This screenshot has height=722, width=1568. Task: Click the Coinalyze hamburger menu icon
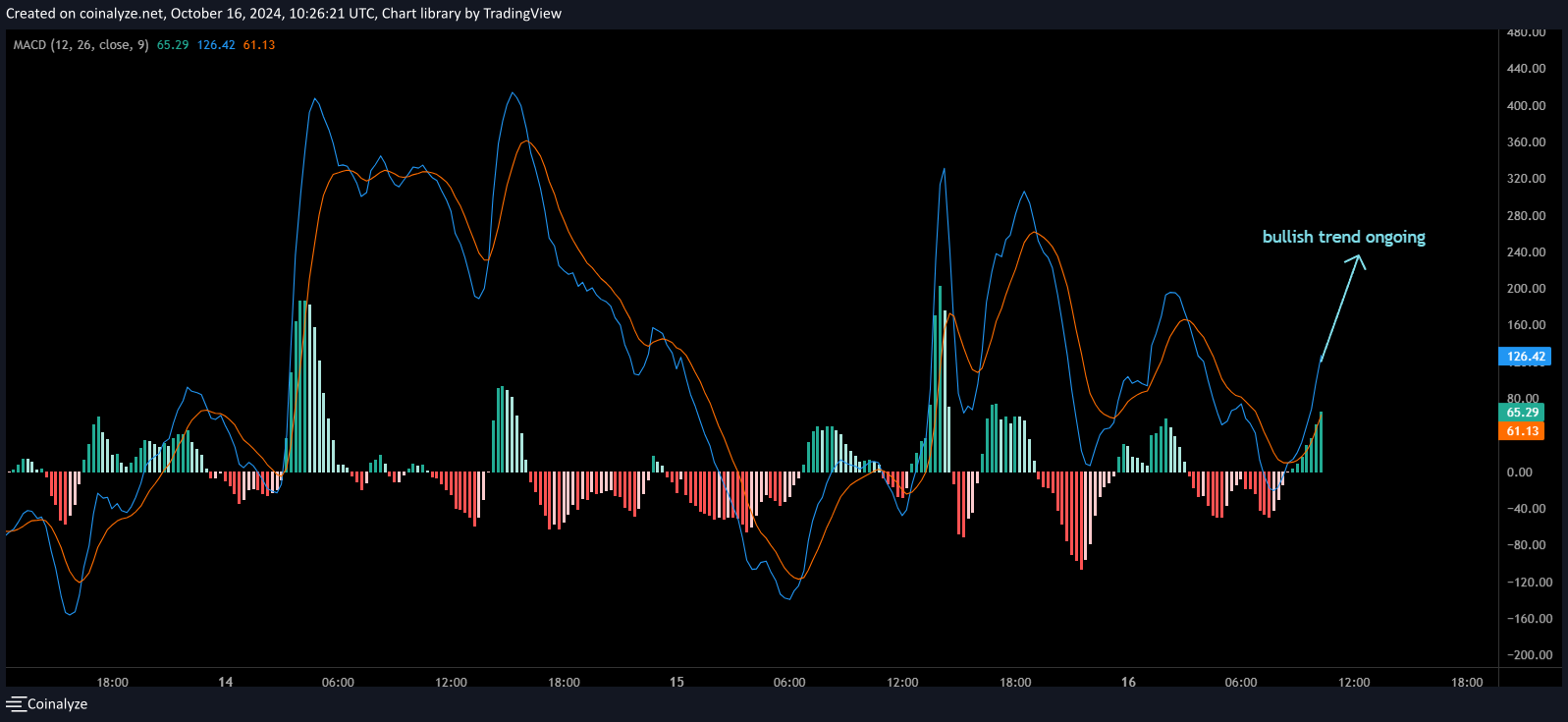(x=16, y=704)
